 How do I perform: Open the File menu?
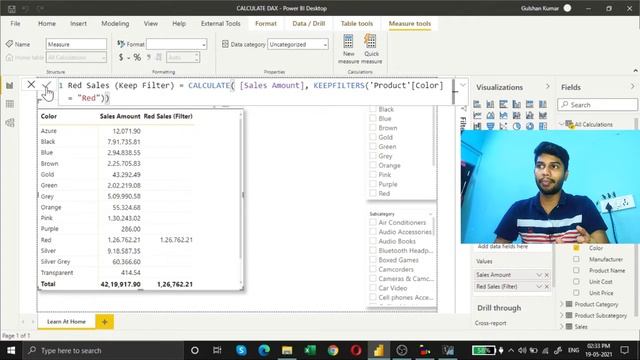coord(16,24)
